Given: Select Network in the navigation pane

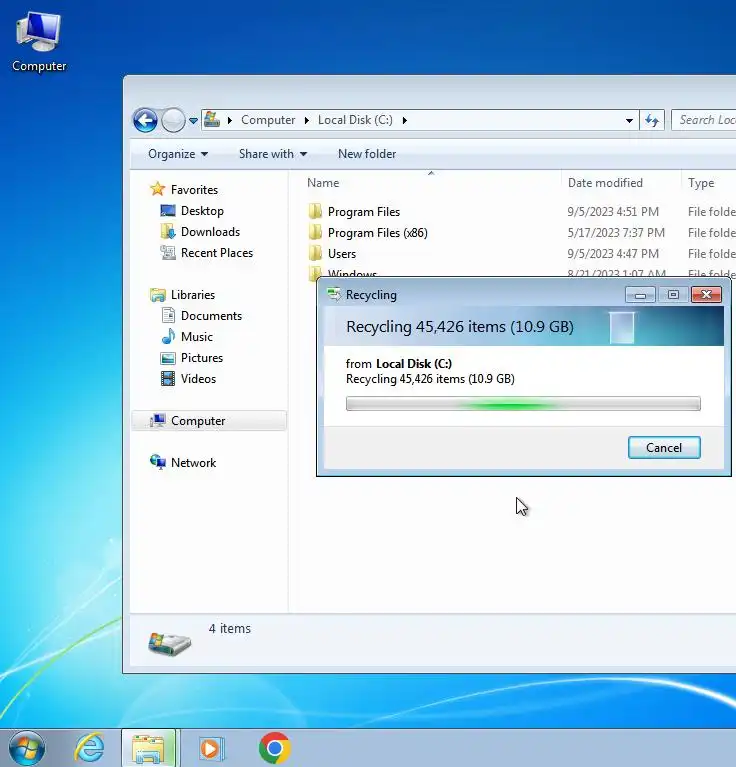Looking at the screenshot, I should tap(193, 463).
